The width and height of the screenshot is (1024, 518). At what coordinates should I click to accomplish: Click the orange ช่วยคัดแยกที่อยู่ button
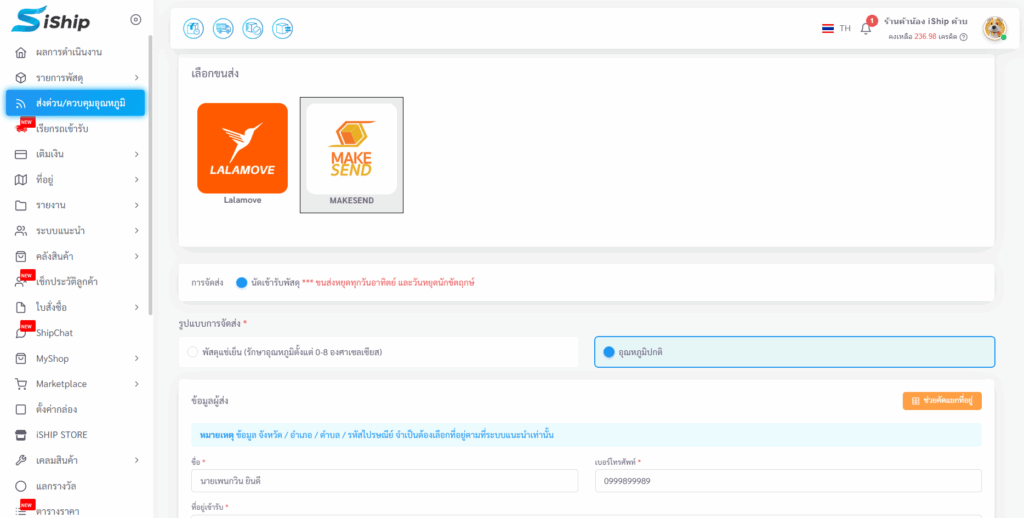(x=942, y=401)
